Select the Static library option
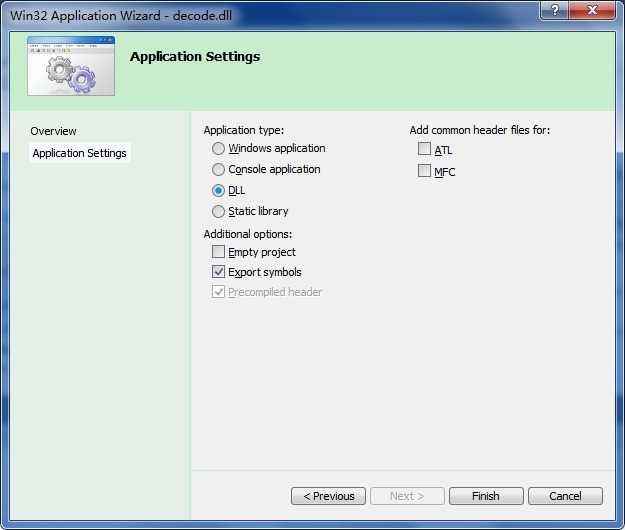625x530 pixels. tap(218, 211)
